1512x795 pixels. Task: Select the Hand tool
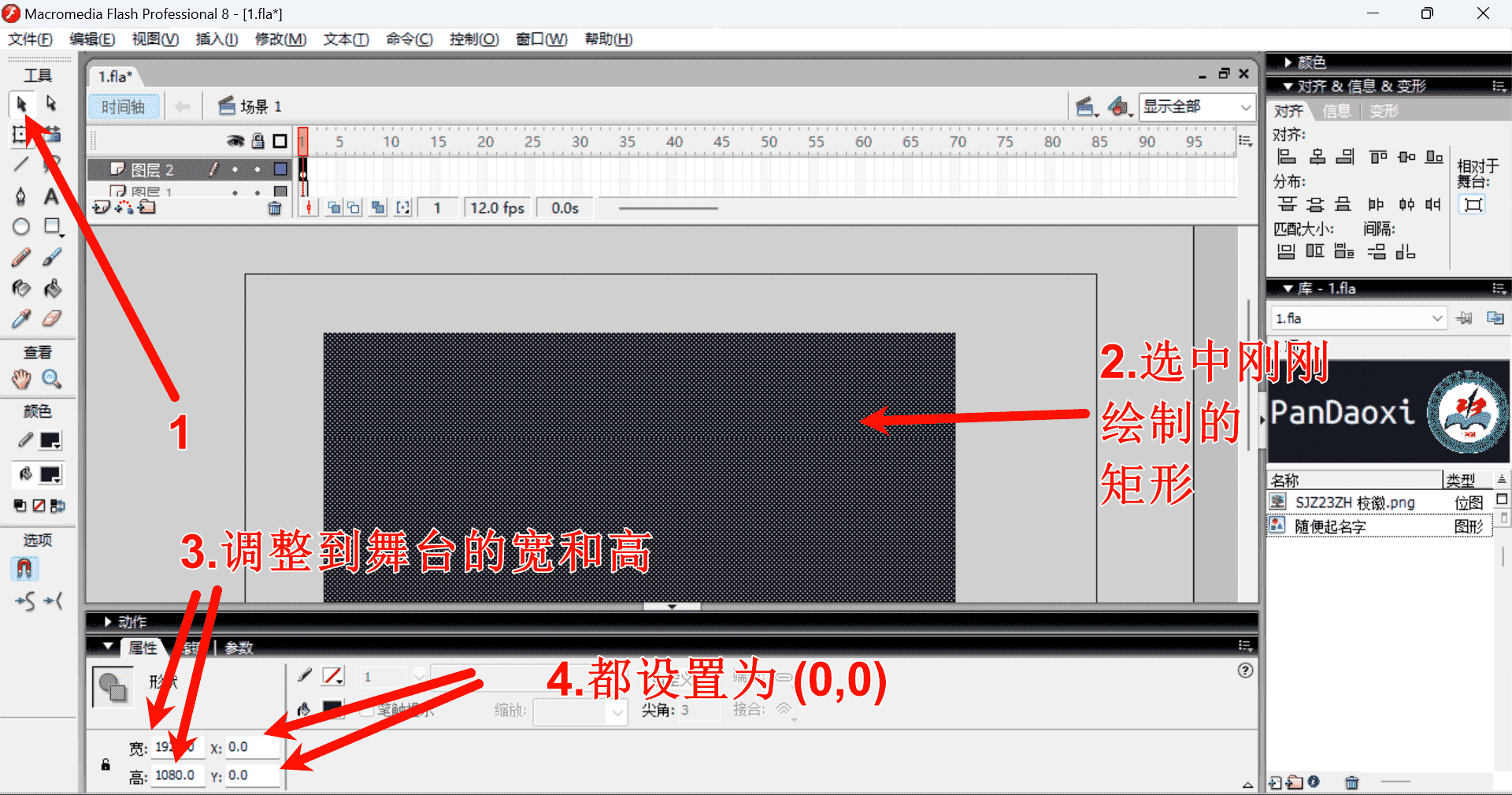(x=21, y=380)
